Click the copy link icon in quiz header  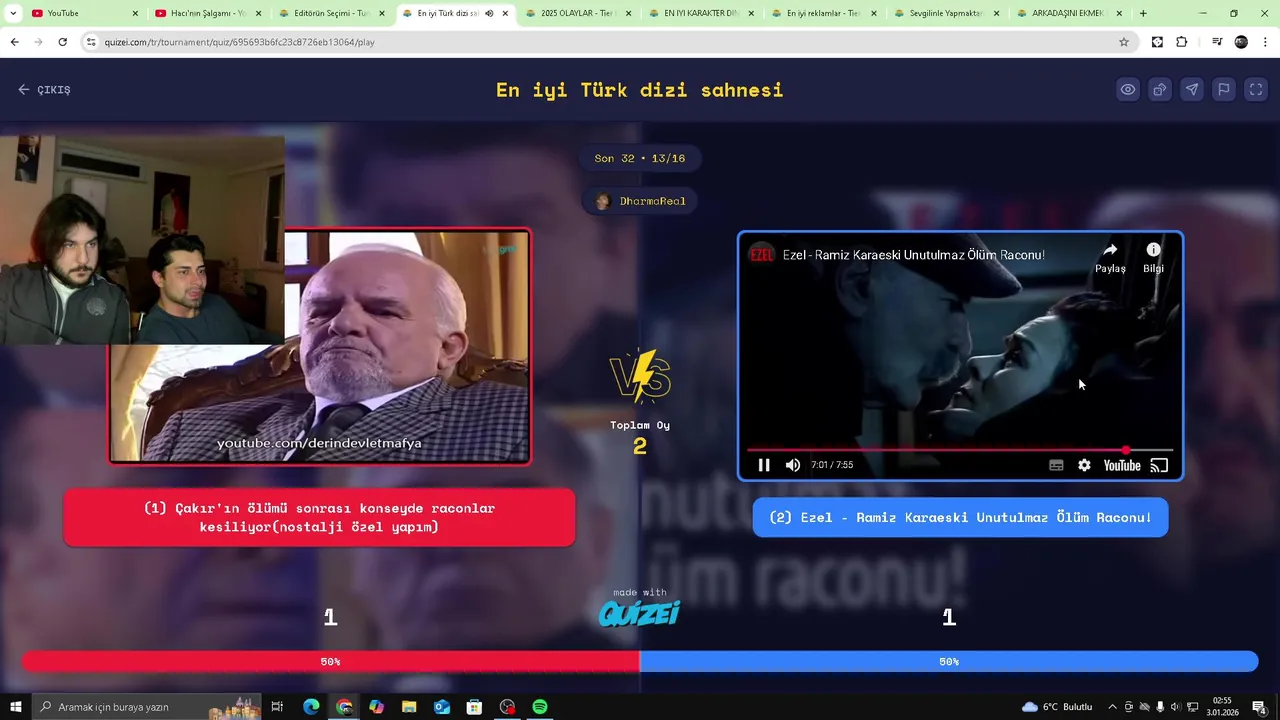pyautogui.click(x=1160, y=90)
